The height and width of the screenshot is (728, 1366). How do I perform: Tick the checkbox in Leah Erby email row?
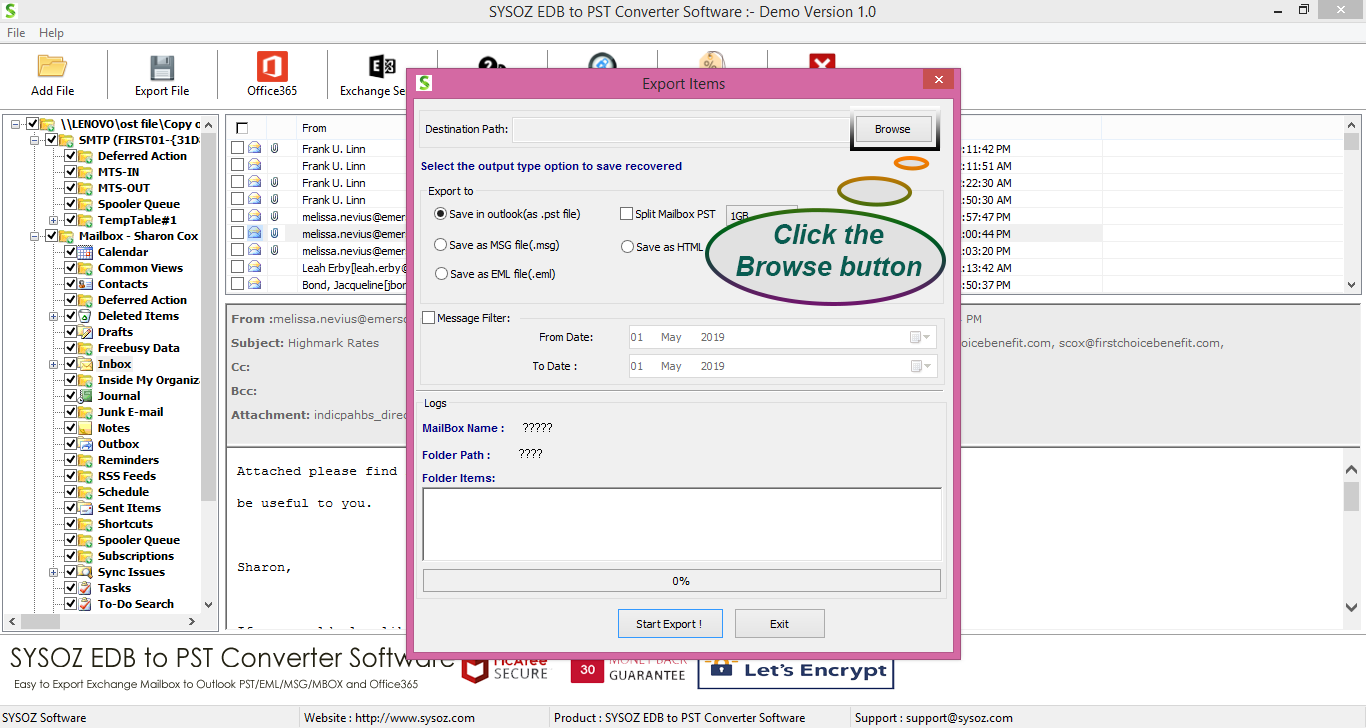pos(238,267)
